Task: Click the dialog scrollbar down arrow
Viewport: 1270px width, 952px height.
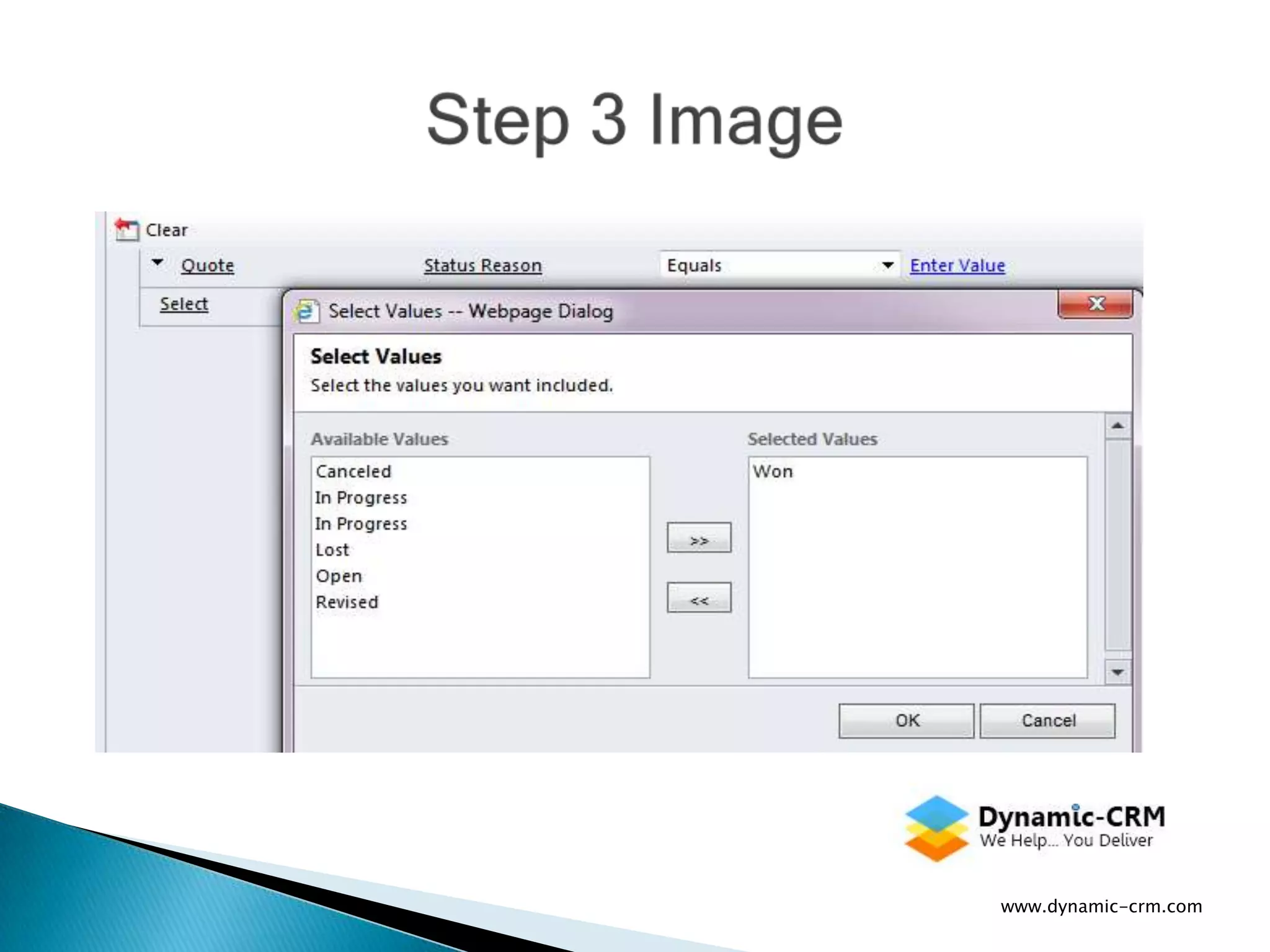Action: click(1117, 672)
